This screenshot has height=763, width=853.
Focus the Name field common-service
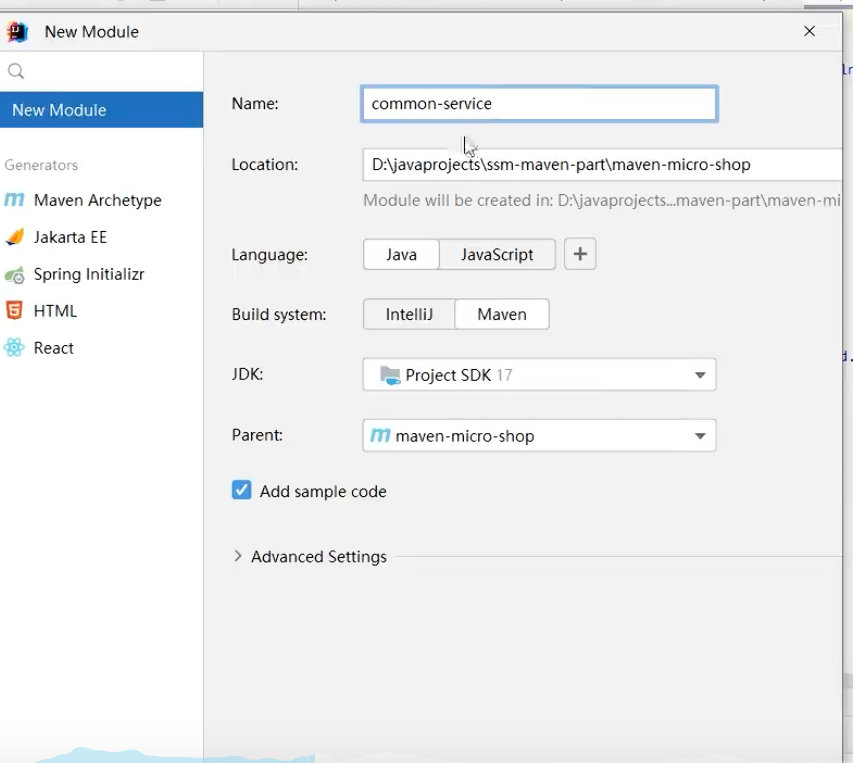[539, 103]
